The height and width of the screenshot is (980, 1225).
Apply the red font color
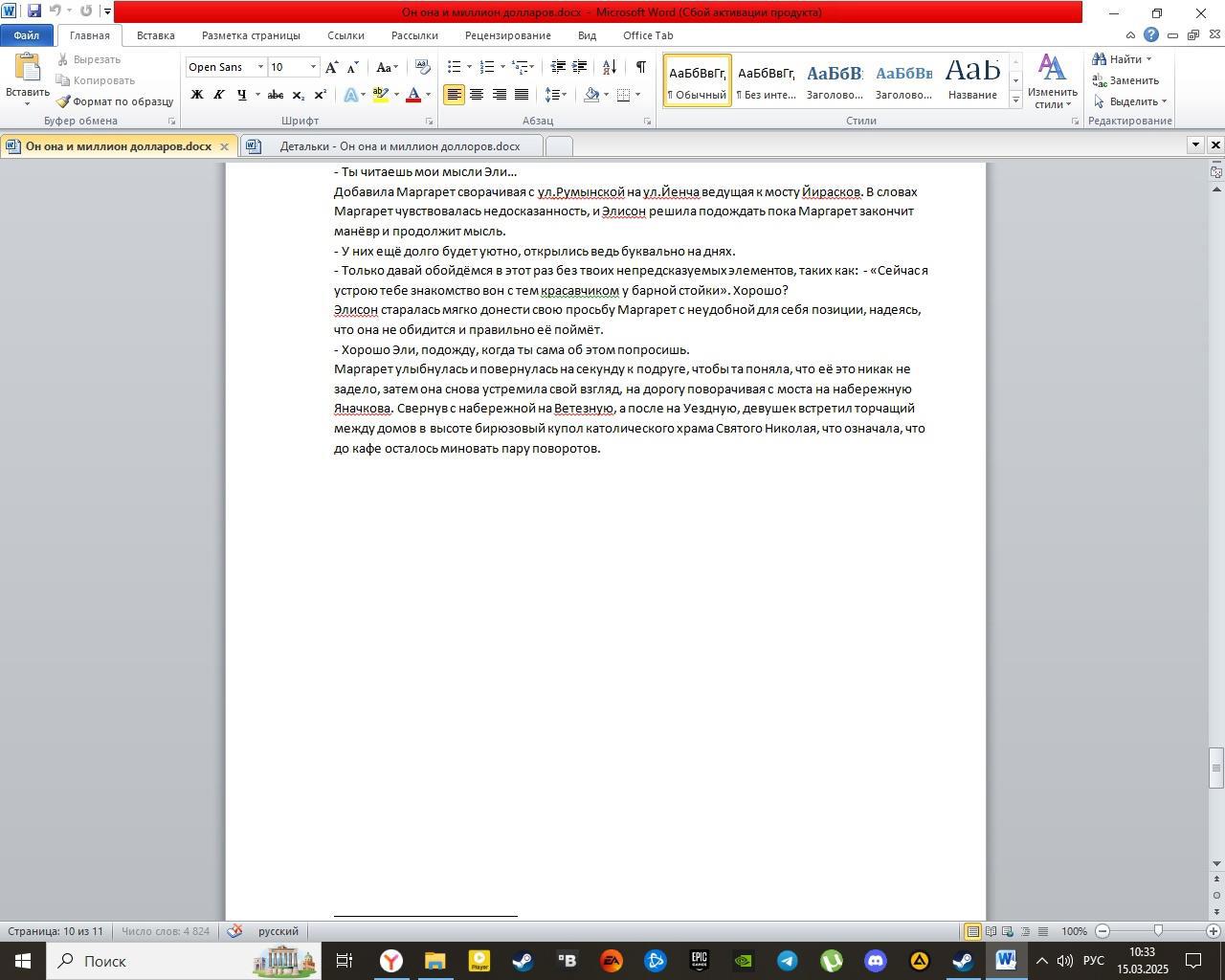413,95
